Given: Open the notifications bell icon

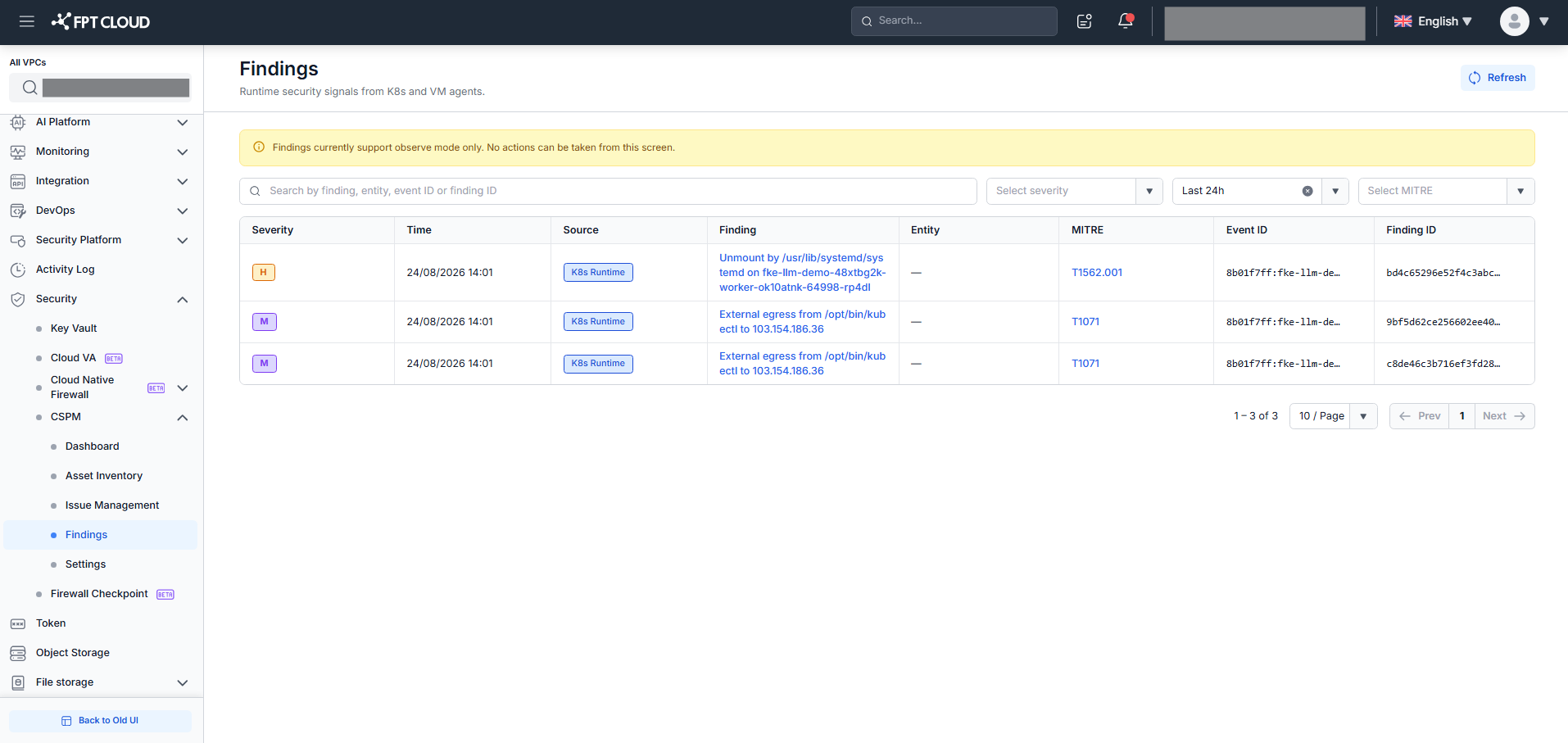Looking at the screenshot, I should pos(1126,21).
